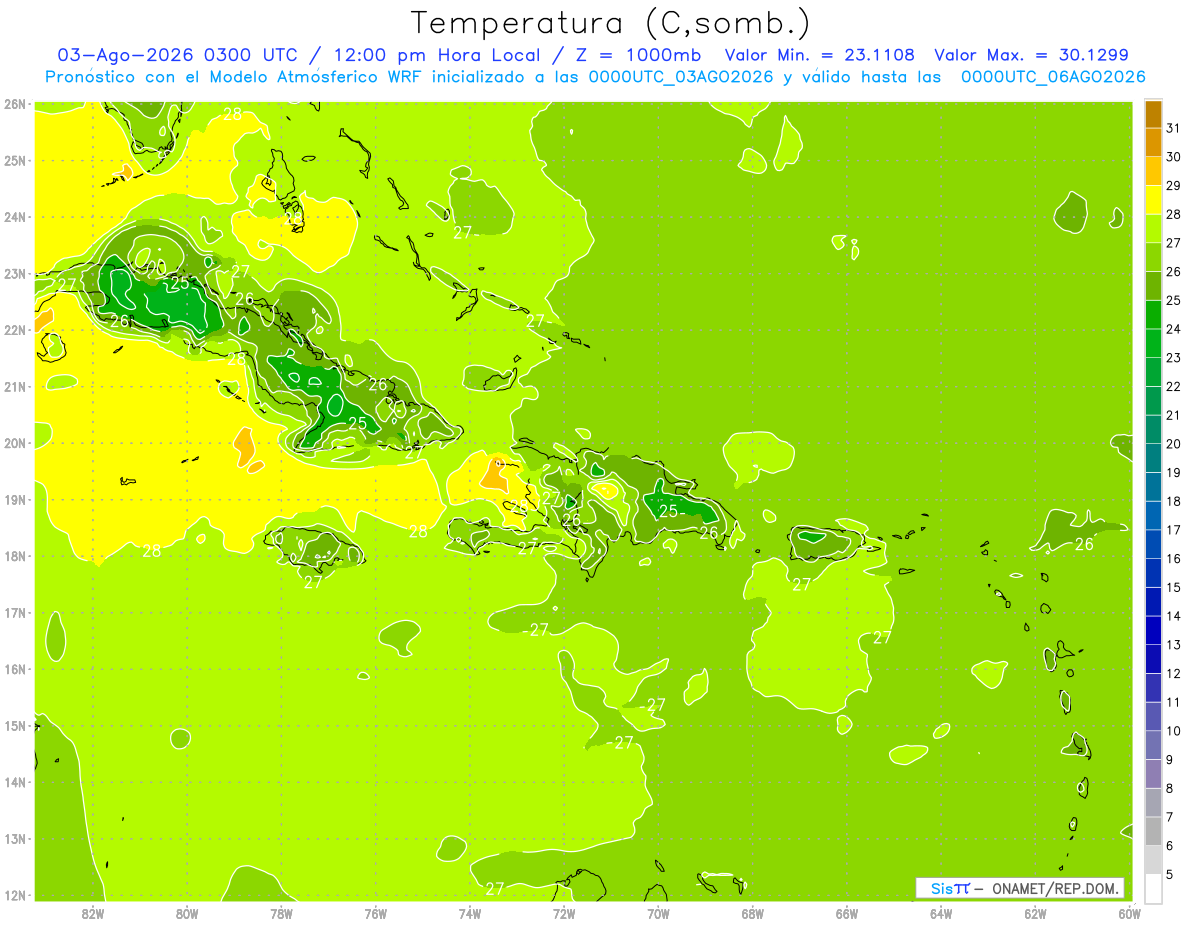Viewport: 1200px width, 927px height.
Task: Click the pressure level 'Z = 1000mb'
Action: point(641,55)
